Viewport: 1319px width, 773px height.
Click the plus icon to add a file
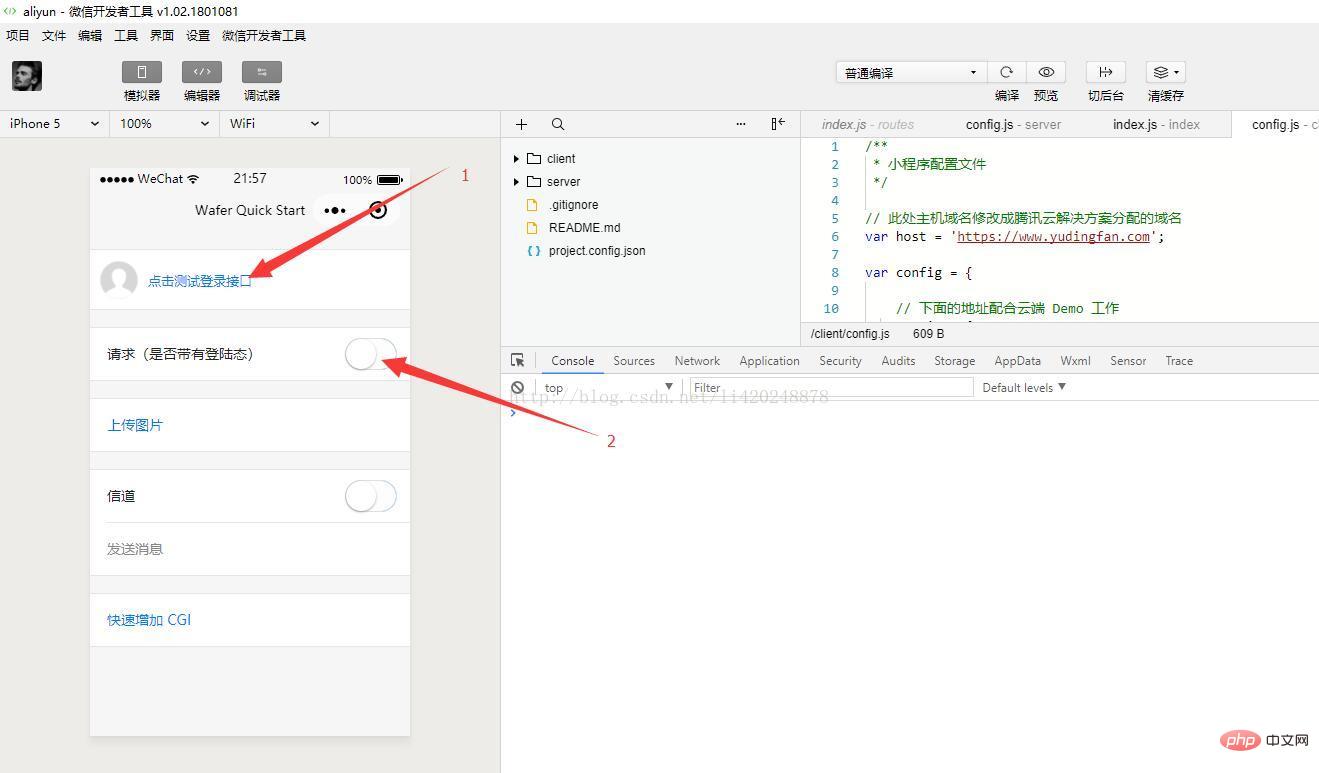[521, 124]
